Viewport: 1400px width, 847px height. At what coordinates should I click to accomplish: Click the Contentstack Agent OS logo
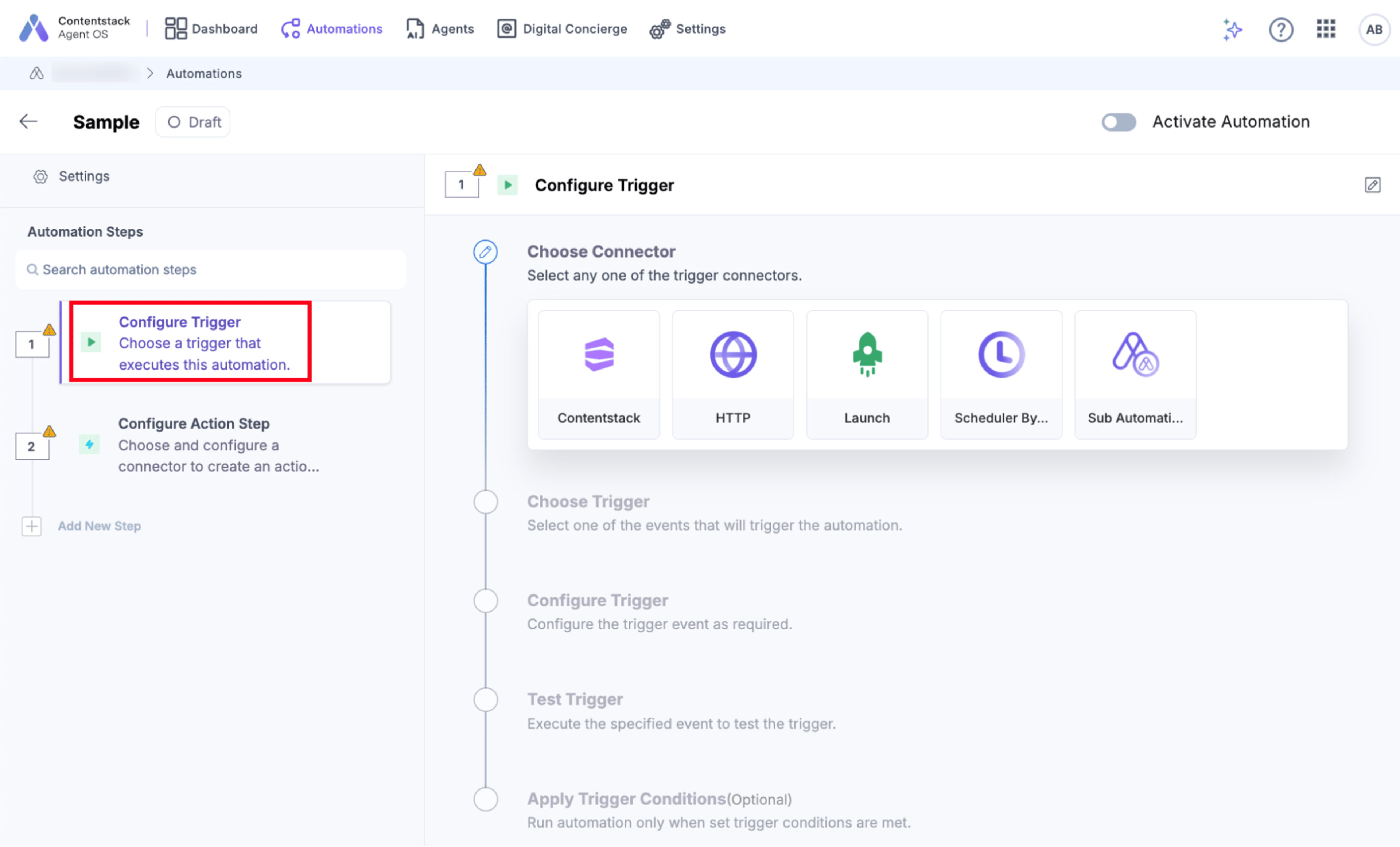(x=74, y=28)
